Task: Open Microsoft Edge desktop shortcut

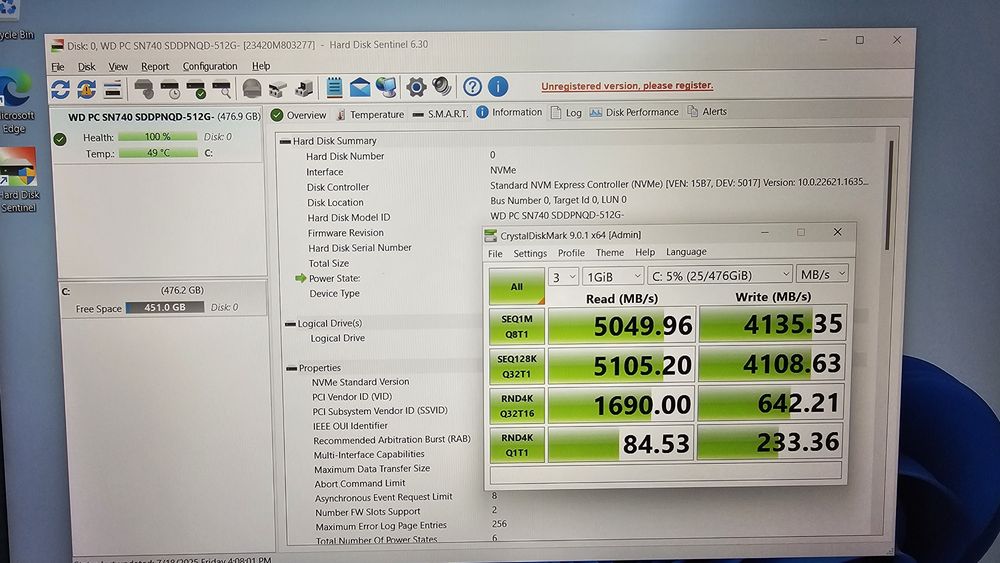Action: [17, 101]
